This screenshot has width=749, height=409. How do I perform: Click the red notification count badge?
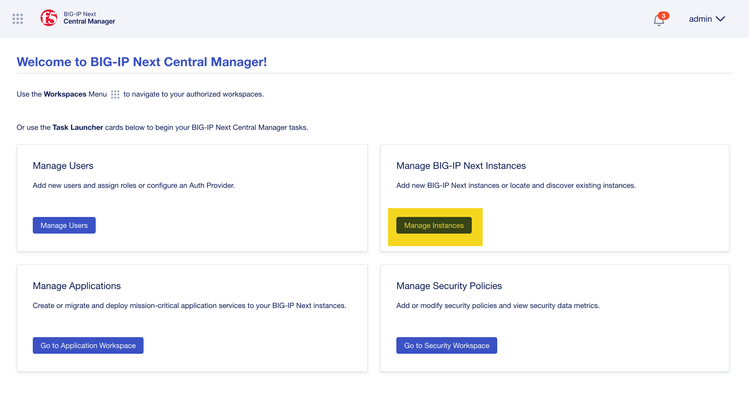coord(664,15)
